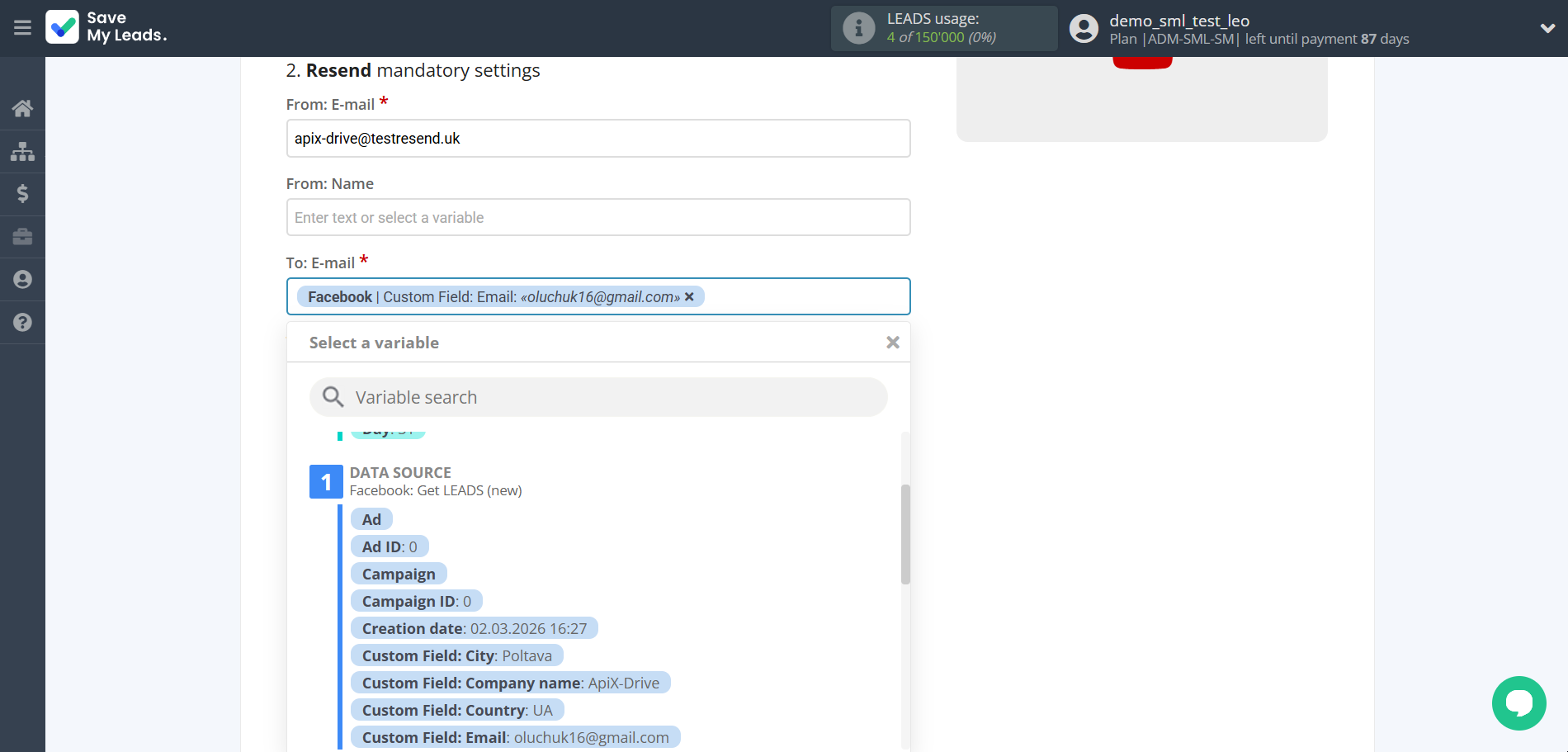Open the hamburger navigation menu
The width and height of the screenshot is (1568, 752).
(22, 27)
